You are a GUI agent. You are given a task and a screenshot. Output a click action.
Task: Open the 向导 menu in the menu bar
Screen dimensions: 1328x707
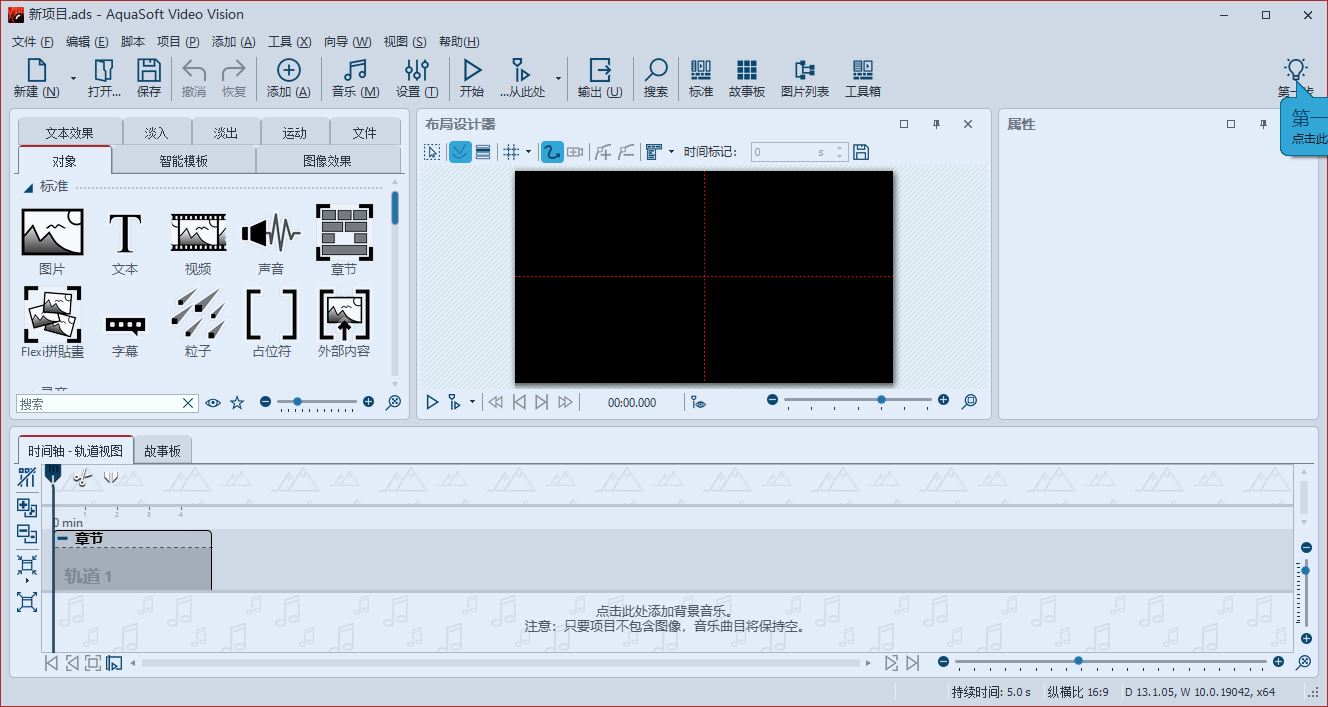(x=347, y=41)
